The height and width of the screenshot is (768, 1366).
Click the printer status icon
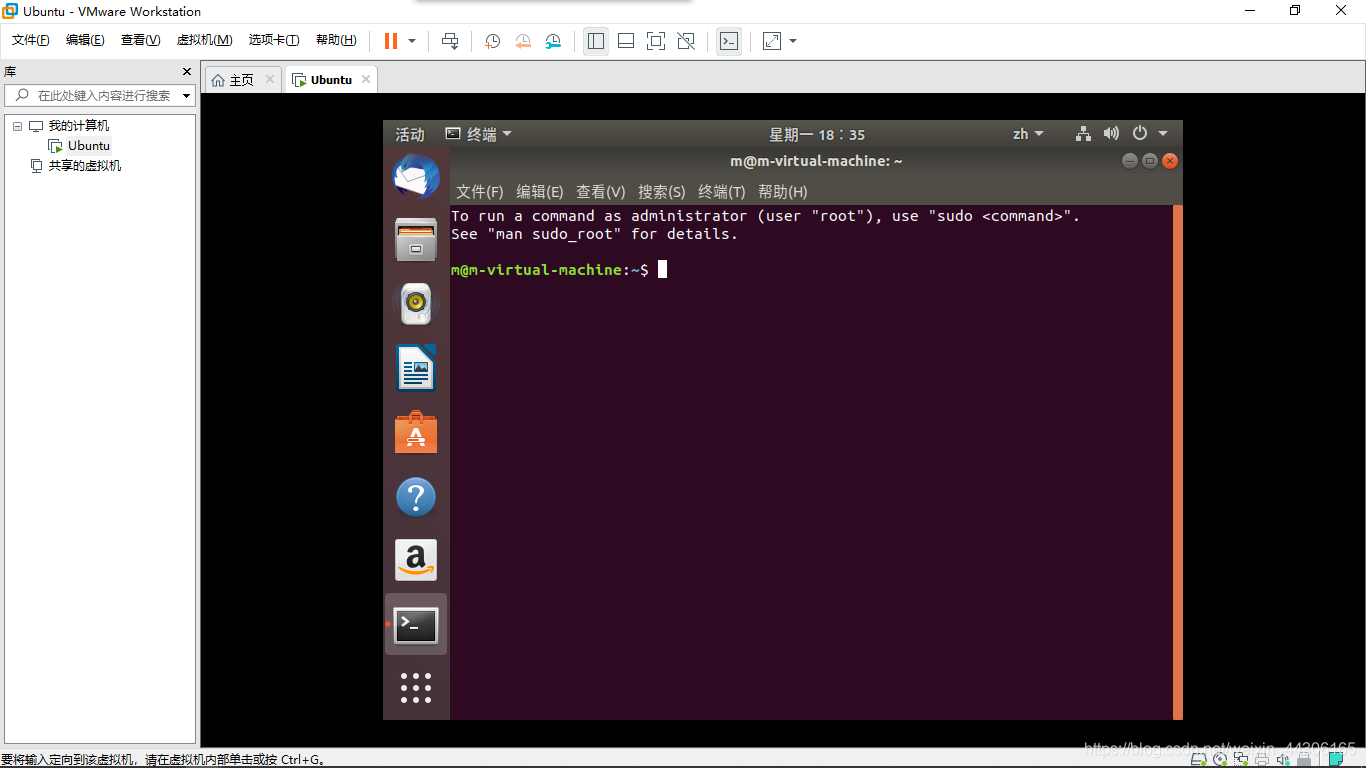click(x=1262, y=759)
